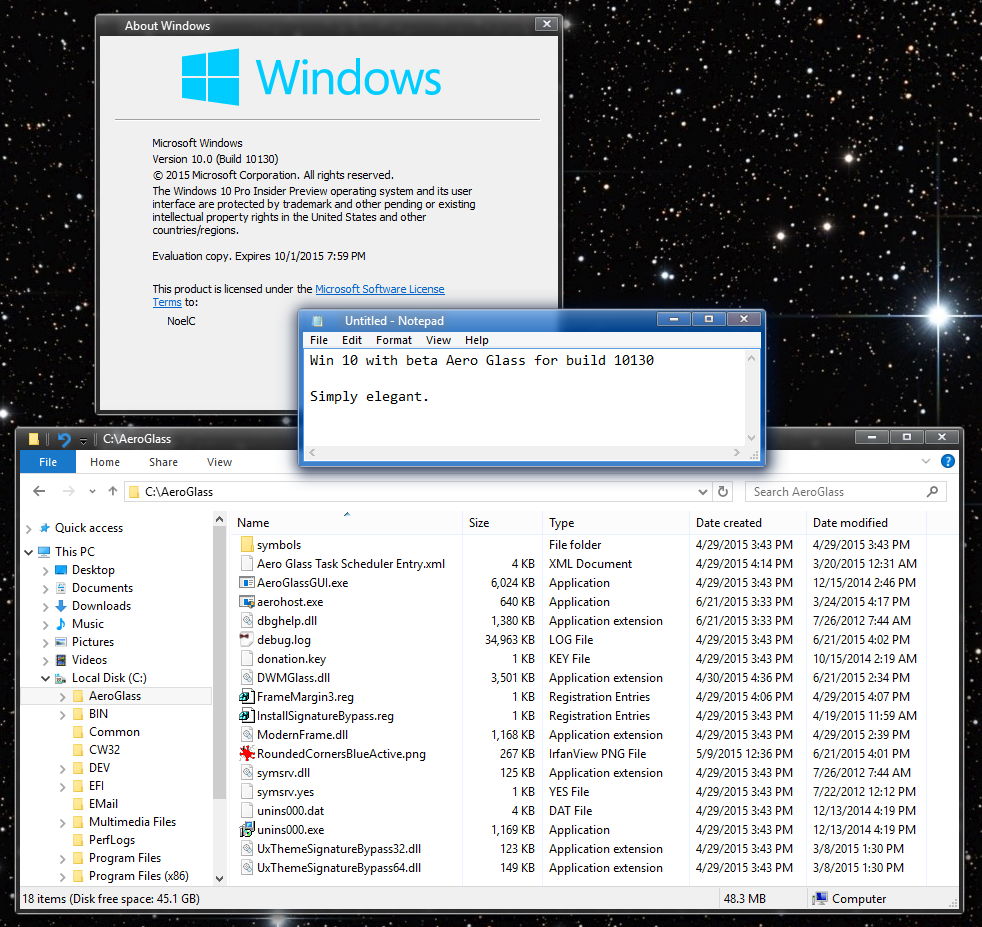982x927 pixels.
Task: Open the Notepad Edit menu
Action: (352, 340)
